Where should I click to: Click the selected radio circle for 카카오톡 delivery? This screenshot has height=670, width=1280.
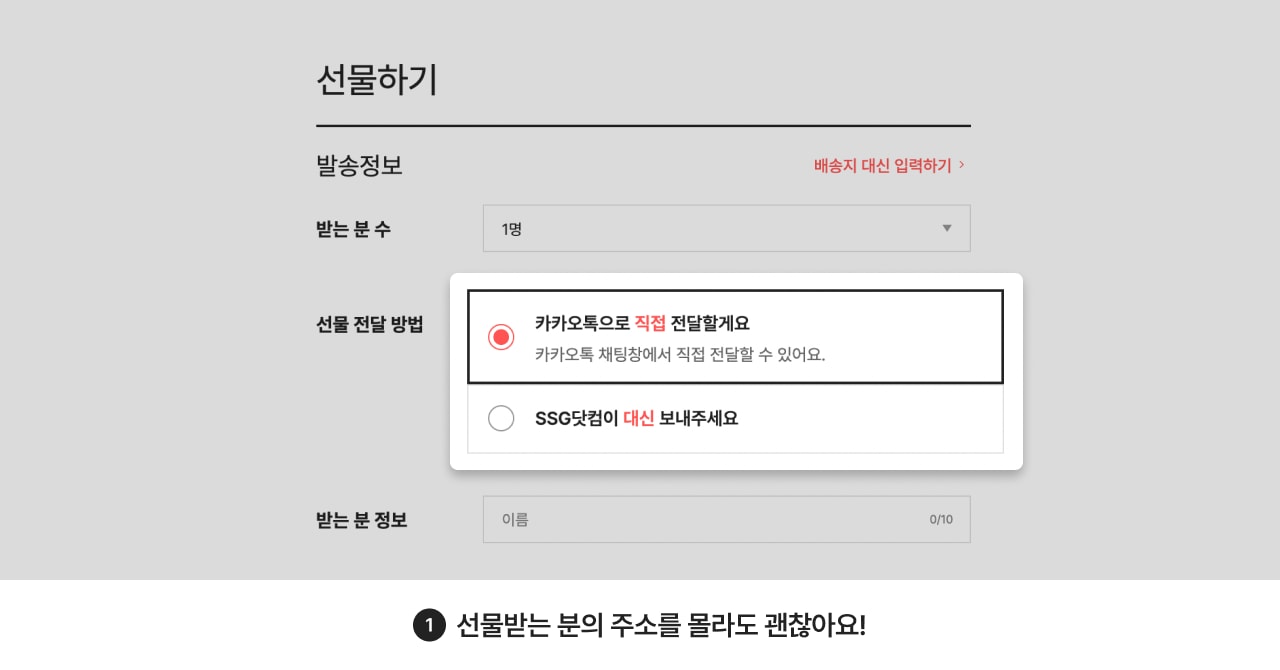[501, 337]
